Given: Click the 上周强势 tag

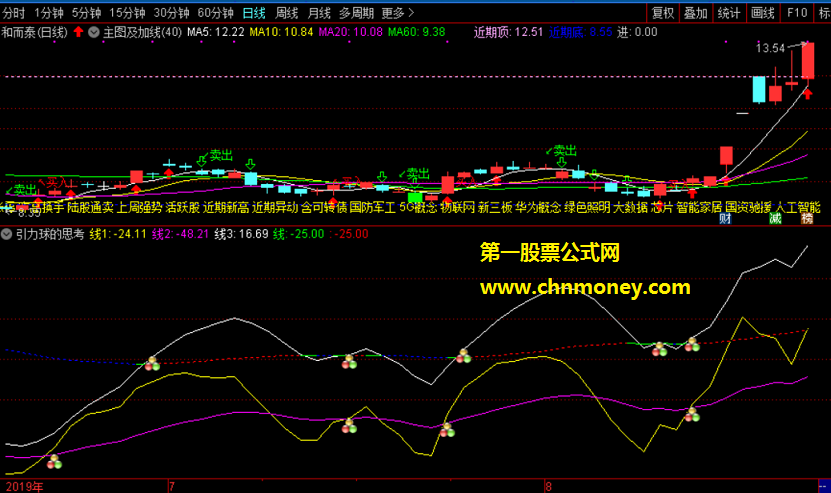Looking at the screenshot, I should pyautogui.click(x=139, y=207).
